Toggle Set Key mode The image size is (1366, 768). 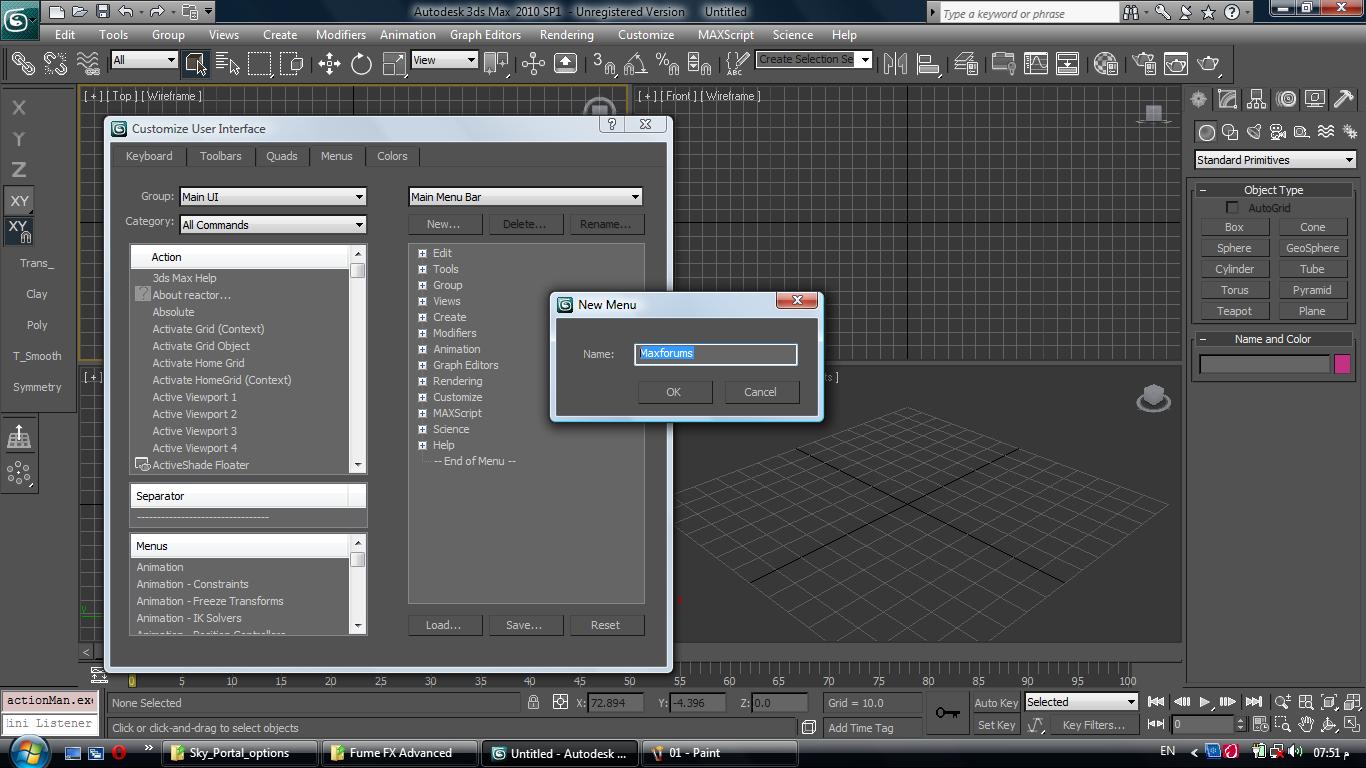pos(995,725)
